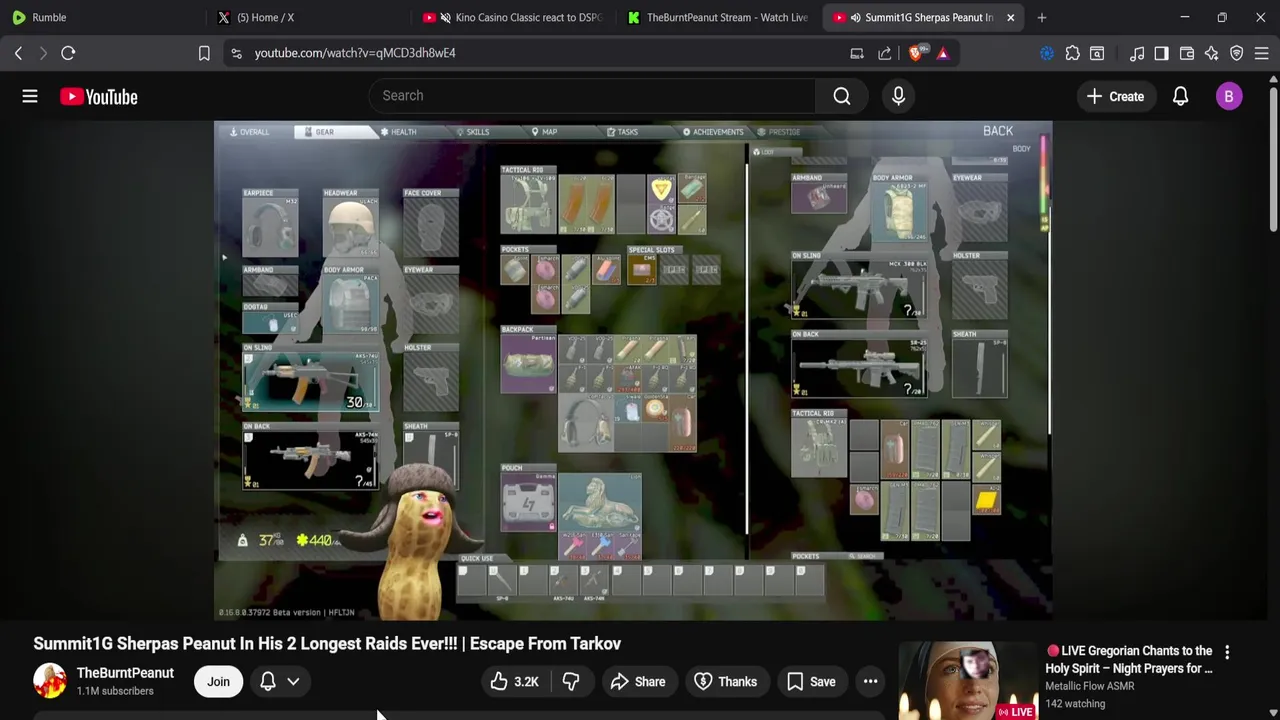Open more actions three-dot menu under video
Viewport: 1280px width, 720px height.
click(x=871, y=682)
